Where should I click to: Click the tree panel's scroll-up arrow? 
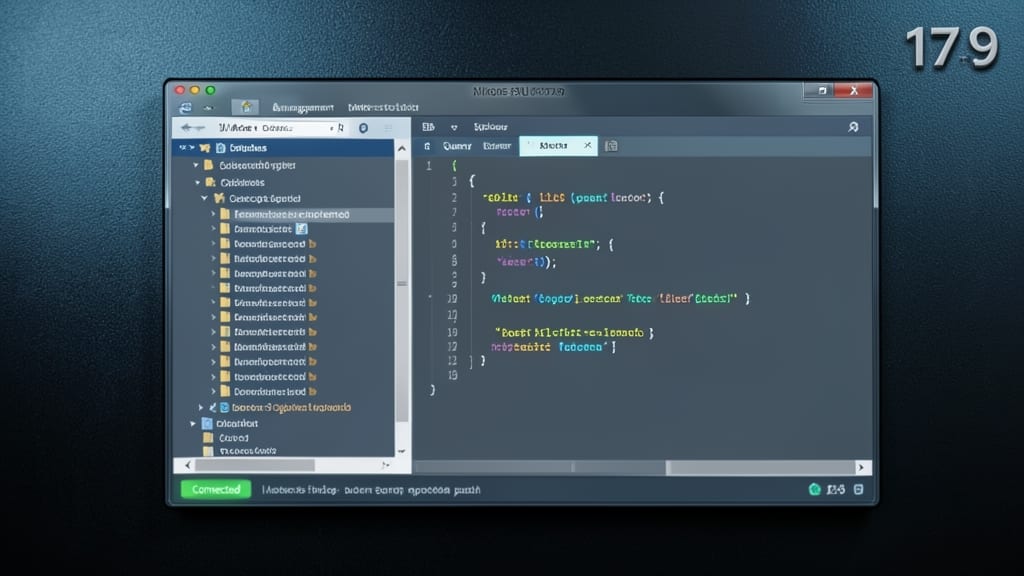tap(402, 149)
